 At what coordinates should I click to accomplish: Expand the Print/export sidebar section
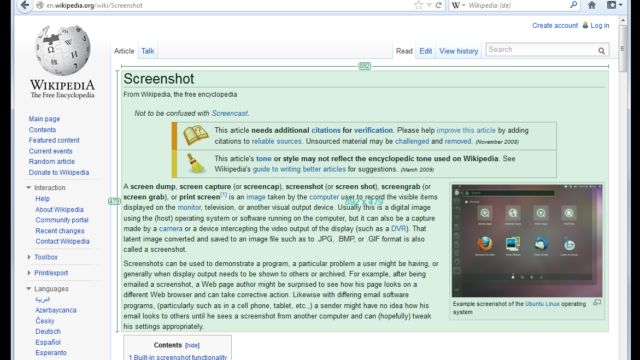pos(29,273)
